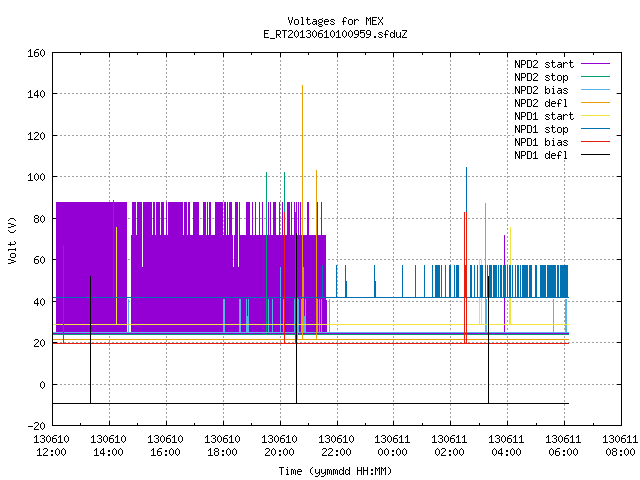Image resolution: width=640 pixels, height=480 pixels.
Task: Click the 130610 18:00 time tick label
Action: coord(222,446)
